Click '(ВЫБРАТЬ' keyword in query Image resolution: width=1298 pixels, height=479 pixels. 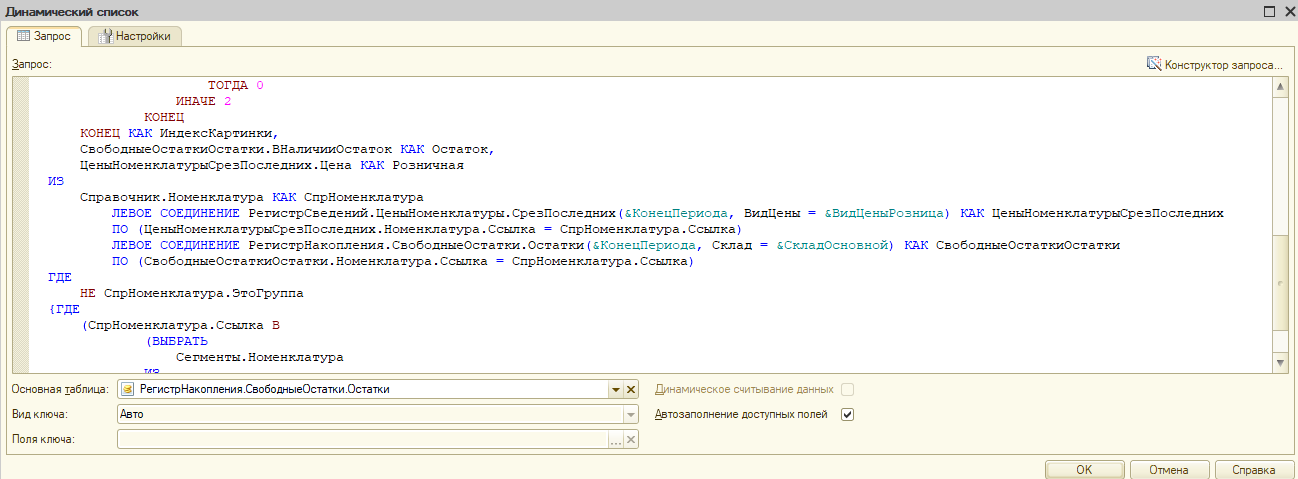point(176,341)
